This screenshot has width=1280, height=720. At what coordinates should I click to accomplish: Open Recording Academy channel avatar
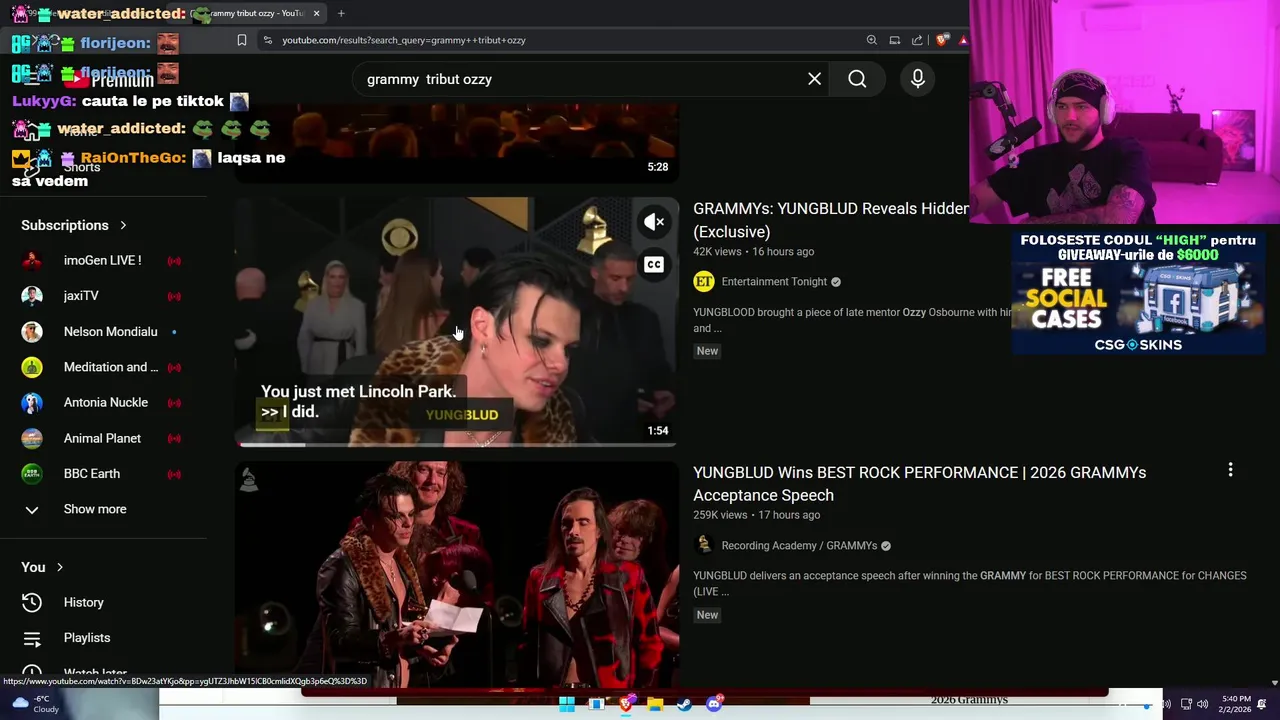(x=704, y=545)
